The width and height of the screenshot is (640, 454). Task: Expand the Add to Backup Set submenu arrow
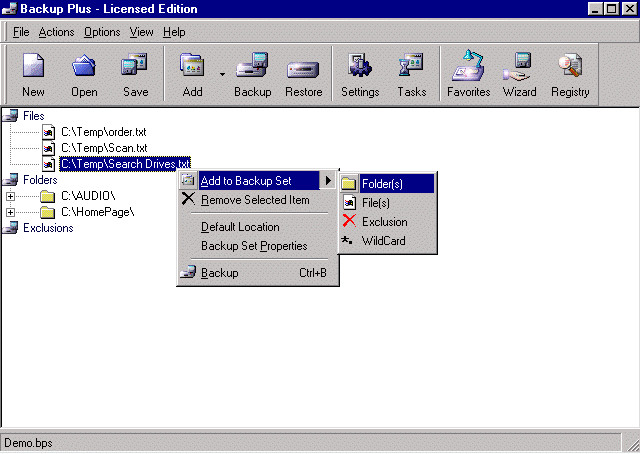click(x=328, y=180)
